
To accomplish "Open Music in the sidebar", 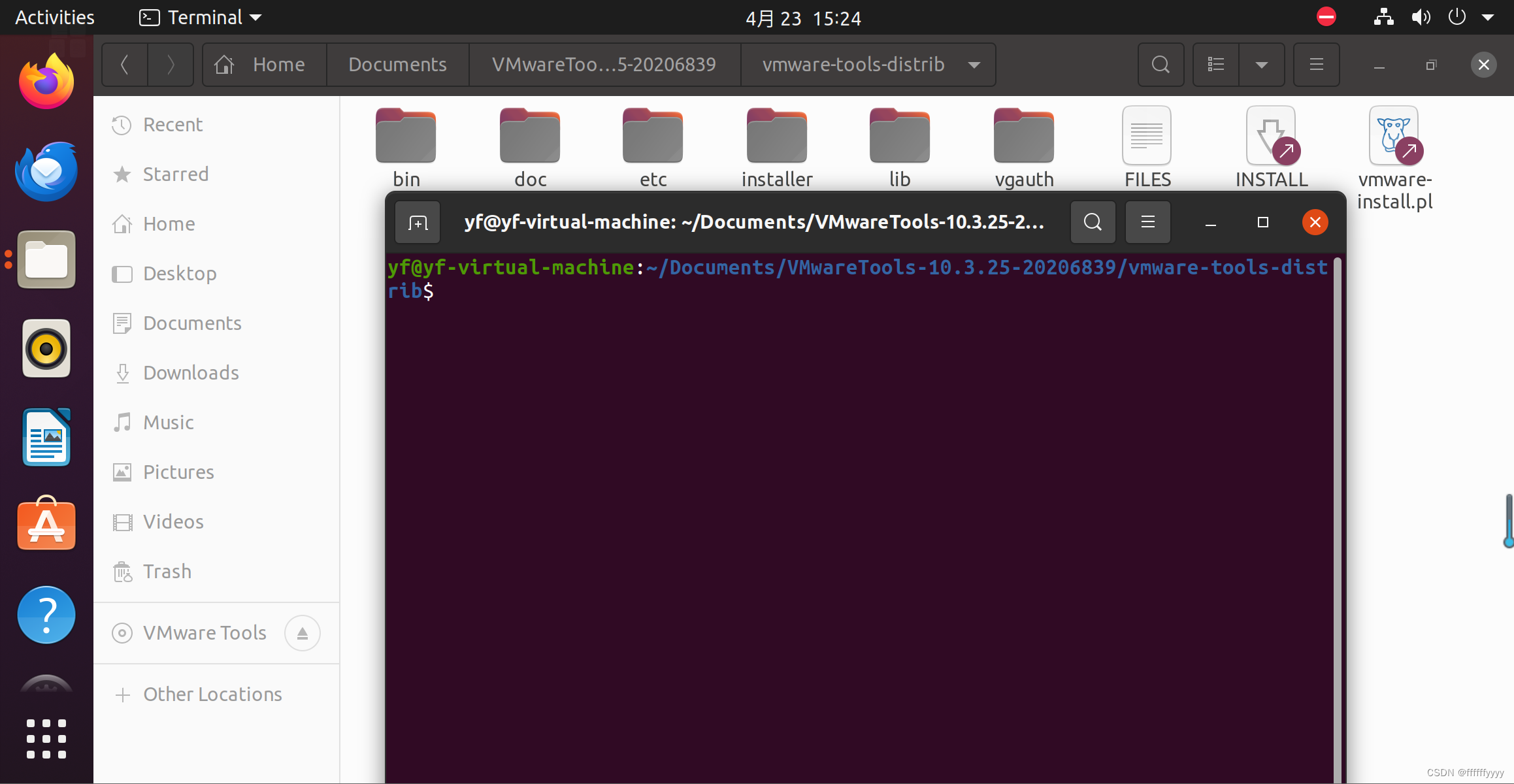I will point(216,423).
